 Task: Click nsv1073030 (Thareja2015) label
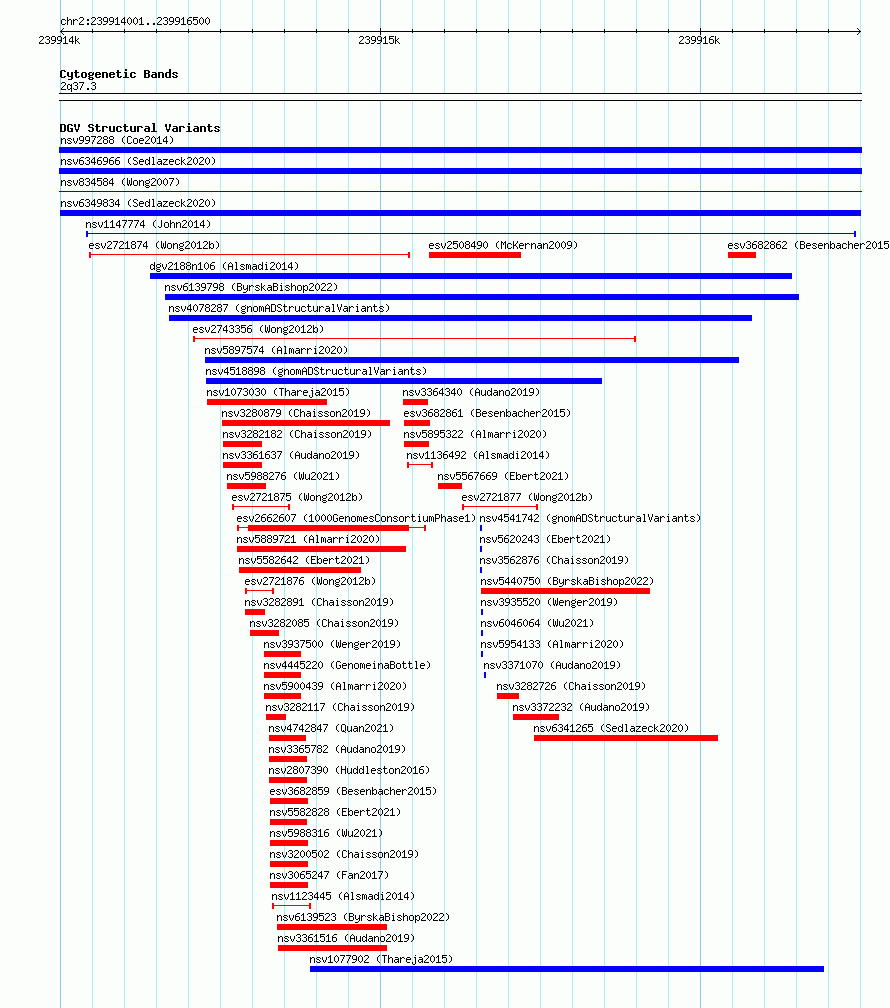point(278,392)
